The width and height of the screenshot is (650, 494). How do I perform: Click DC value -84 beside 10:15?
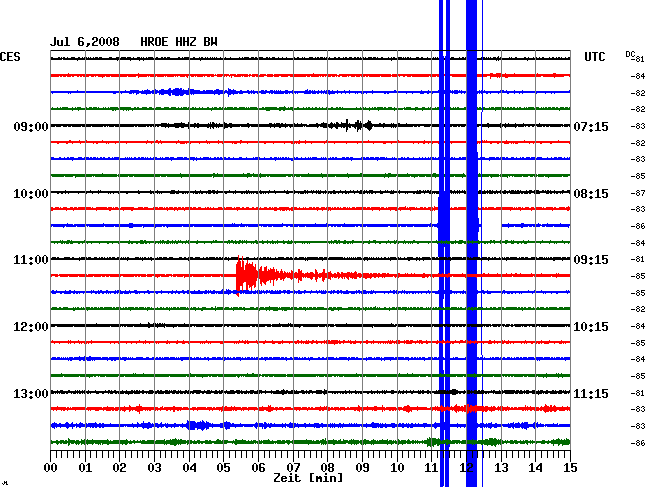pos(638,326)
